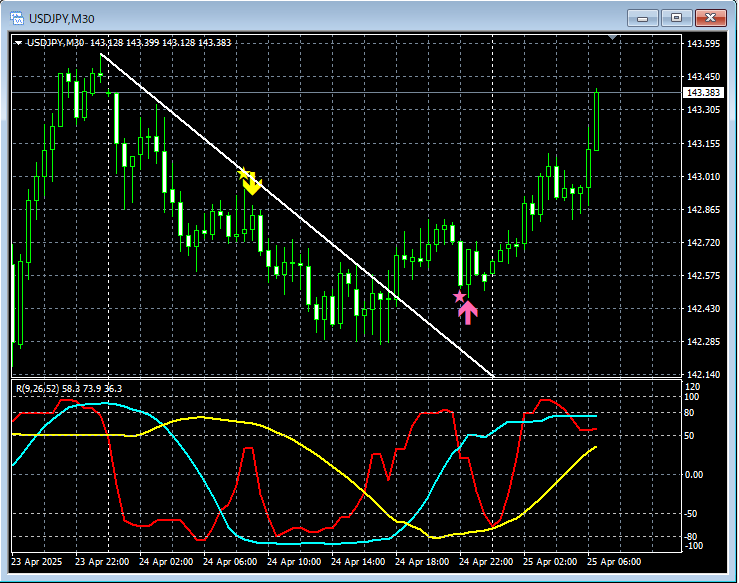Viewport: 739px width, 583px height.
Task: Close the USDJPY,M30 chart window
Action: point(710,18)
